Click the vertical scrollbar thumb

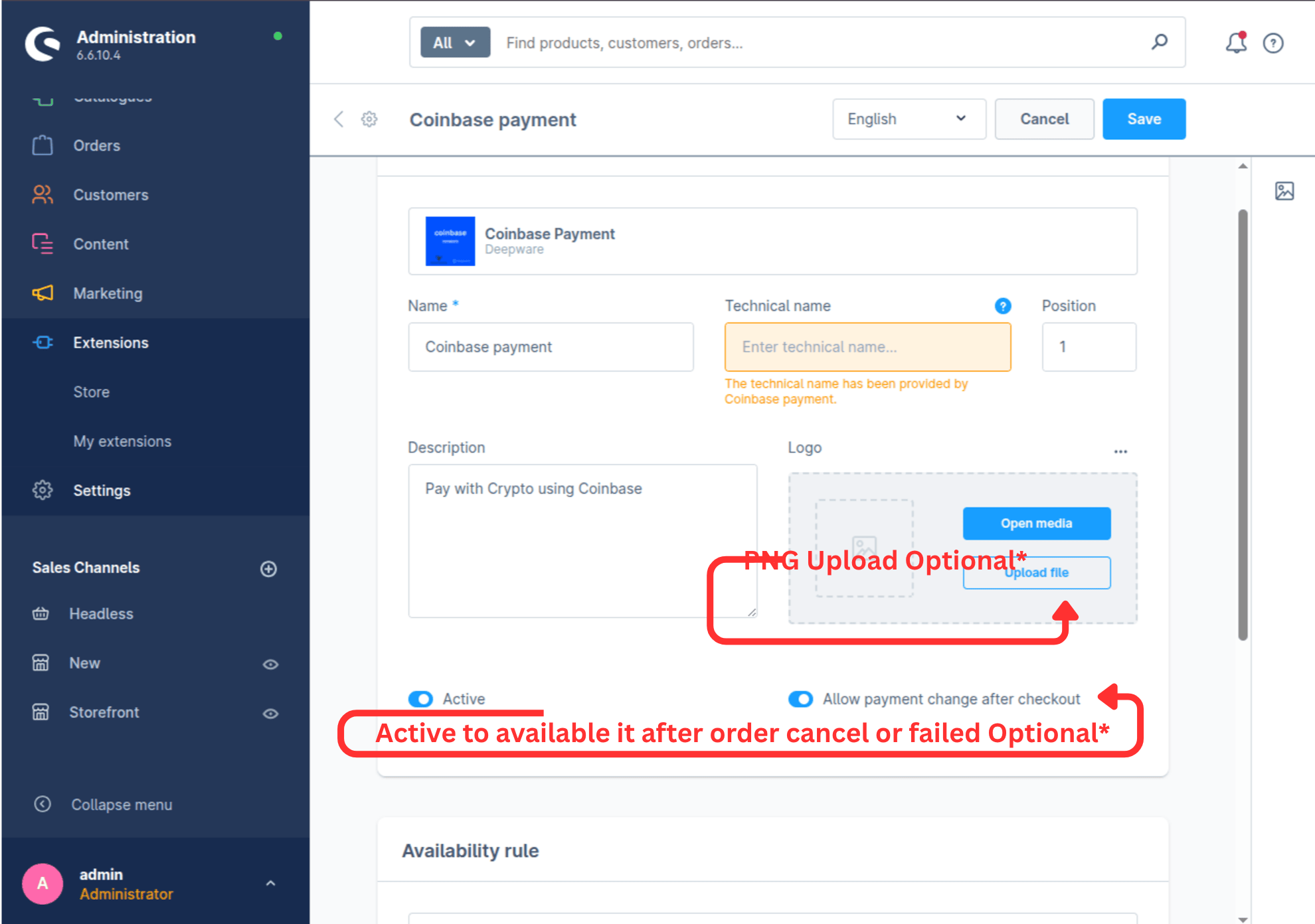pyautogui.click(x=1243, y=425)
